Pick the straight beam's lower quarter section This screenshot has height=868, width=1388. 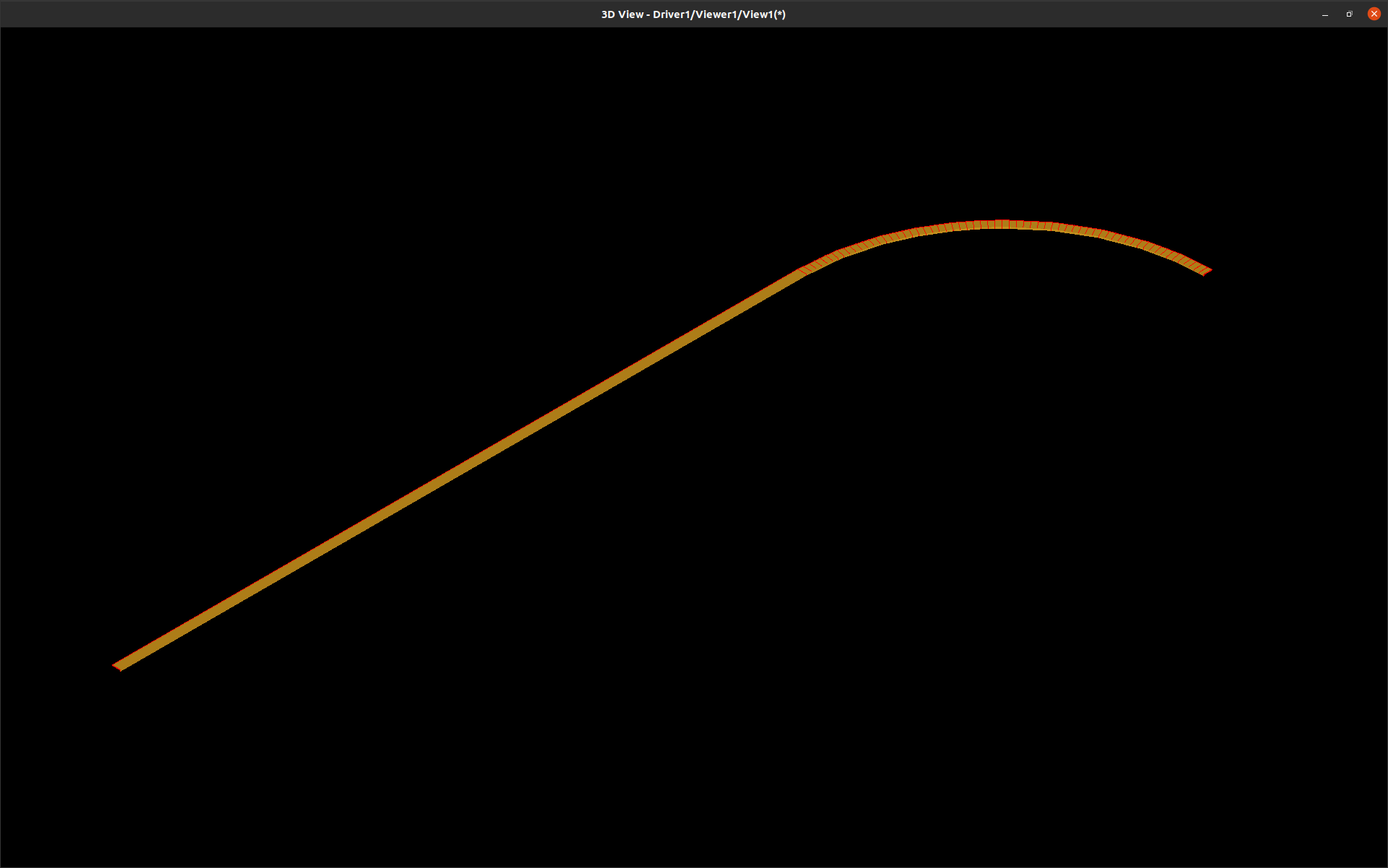click(x=289, y=568)
